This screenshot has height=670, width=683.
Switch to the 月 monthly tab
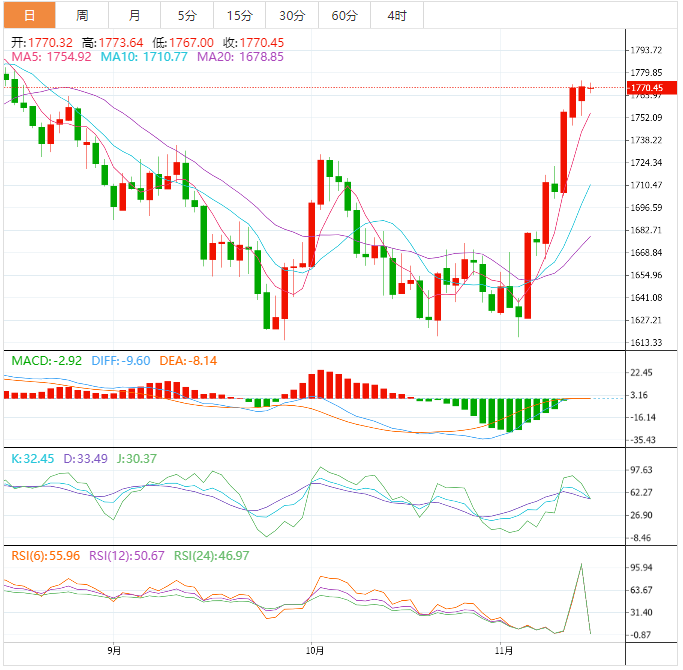pos(135,16)
